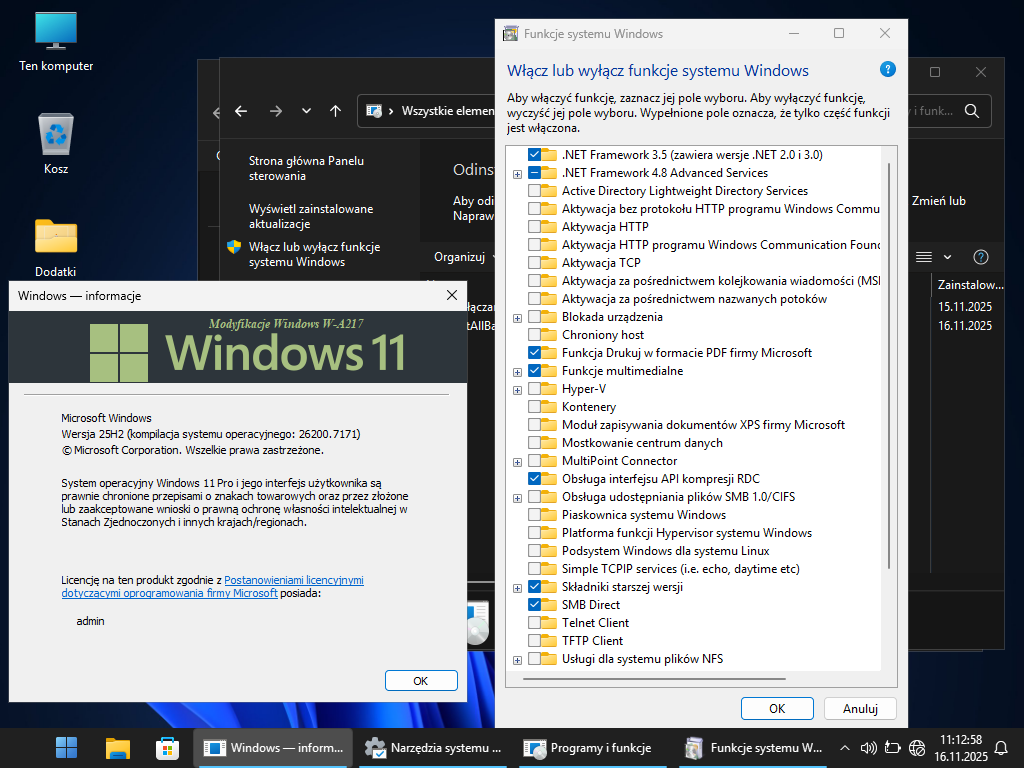The width and height of the screenshot is (1024, 768).
Task: Click the blue help icon in Funkcje systemu Windows
Action: coord(887,69)
